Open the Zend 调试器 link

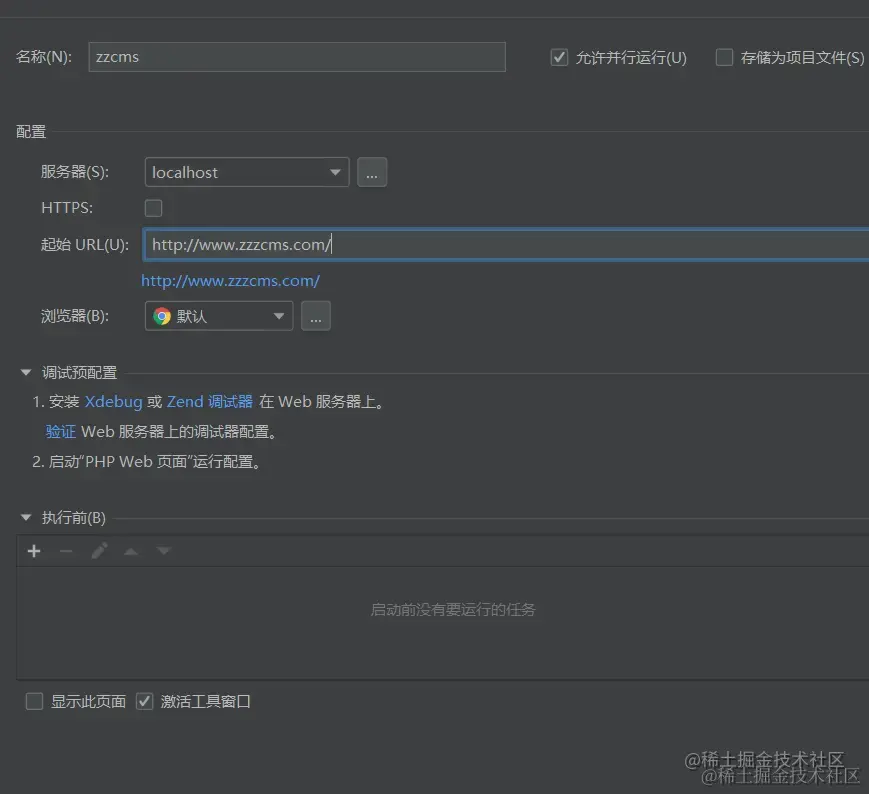pyautogui.click(x=209, y=401)
